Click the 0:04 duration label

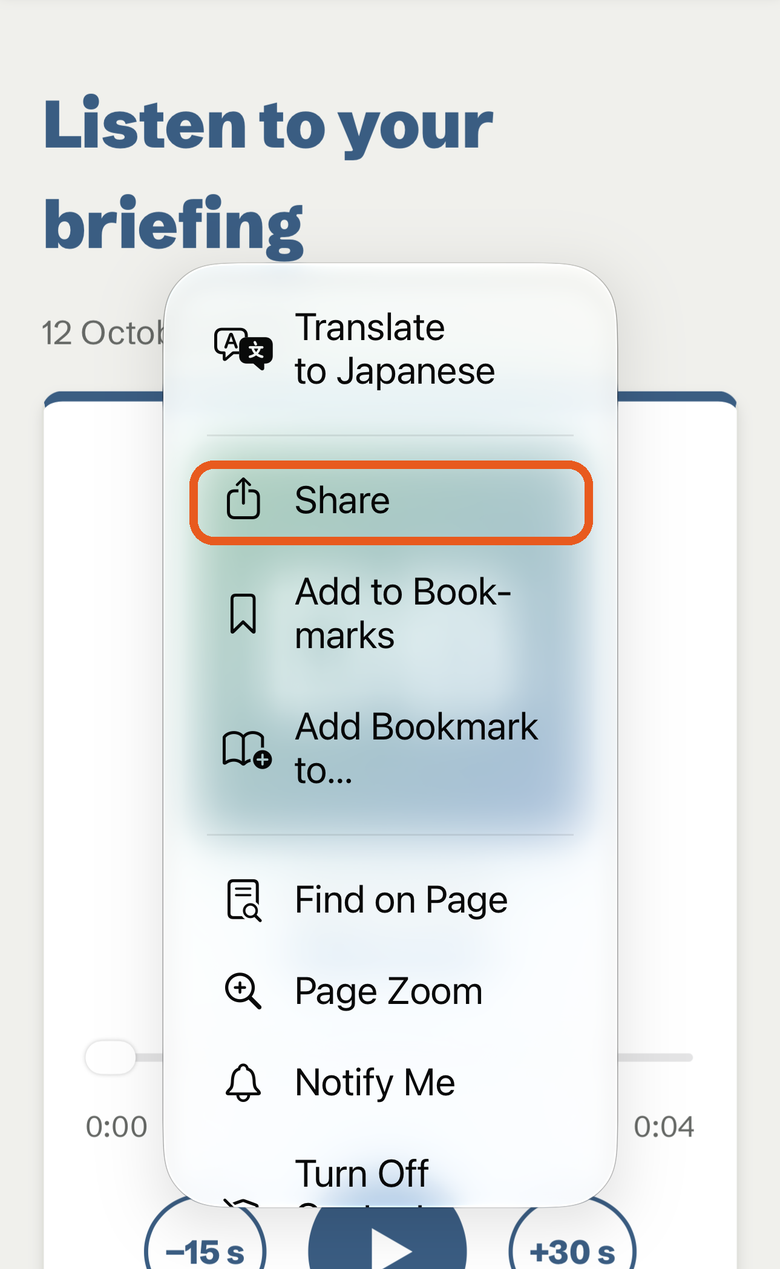[664, 1127]
